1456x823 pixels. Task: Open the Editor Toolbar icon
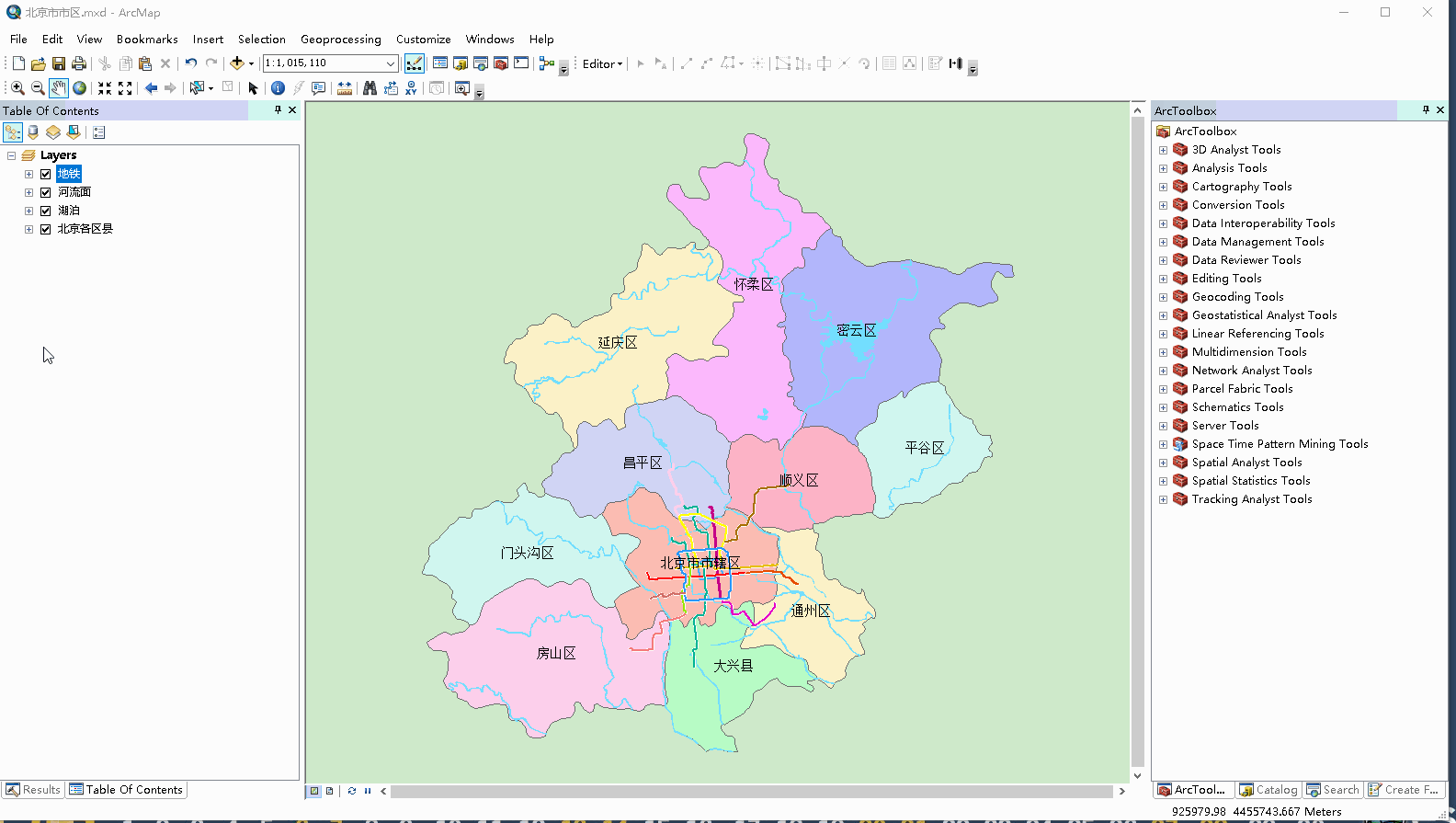415,63
